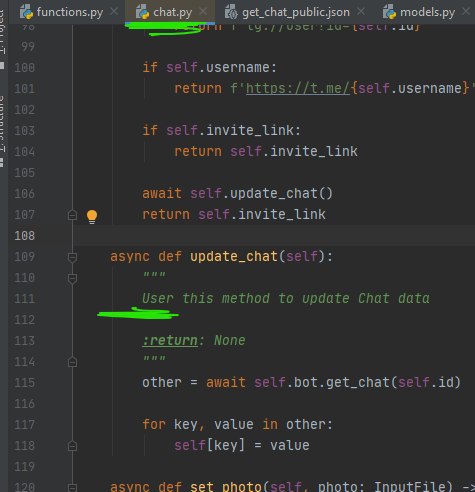
Task: Click the 'other = await self.bot.get_chat' statement
Action: [301, 383]
